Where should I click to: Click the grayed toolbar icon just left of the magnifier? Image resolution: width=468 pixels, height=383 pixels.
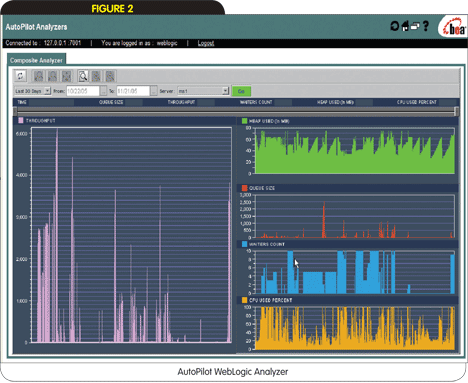coord(67,76)
